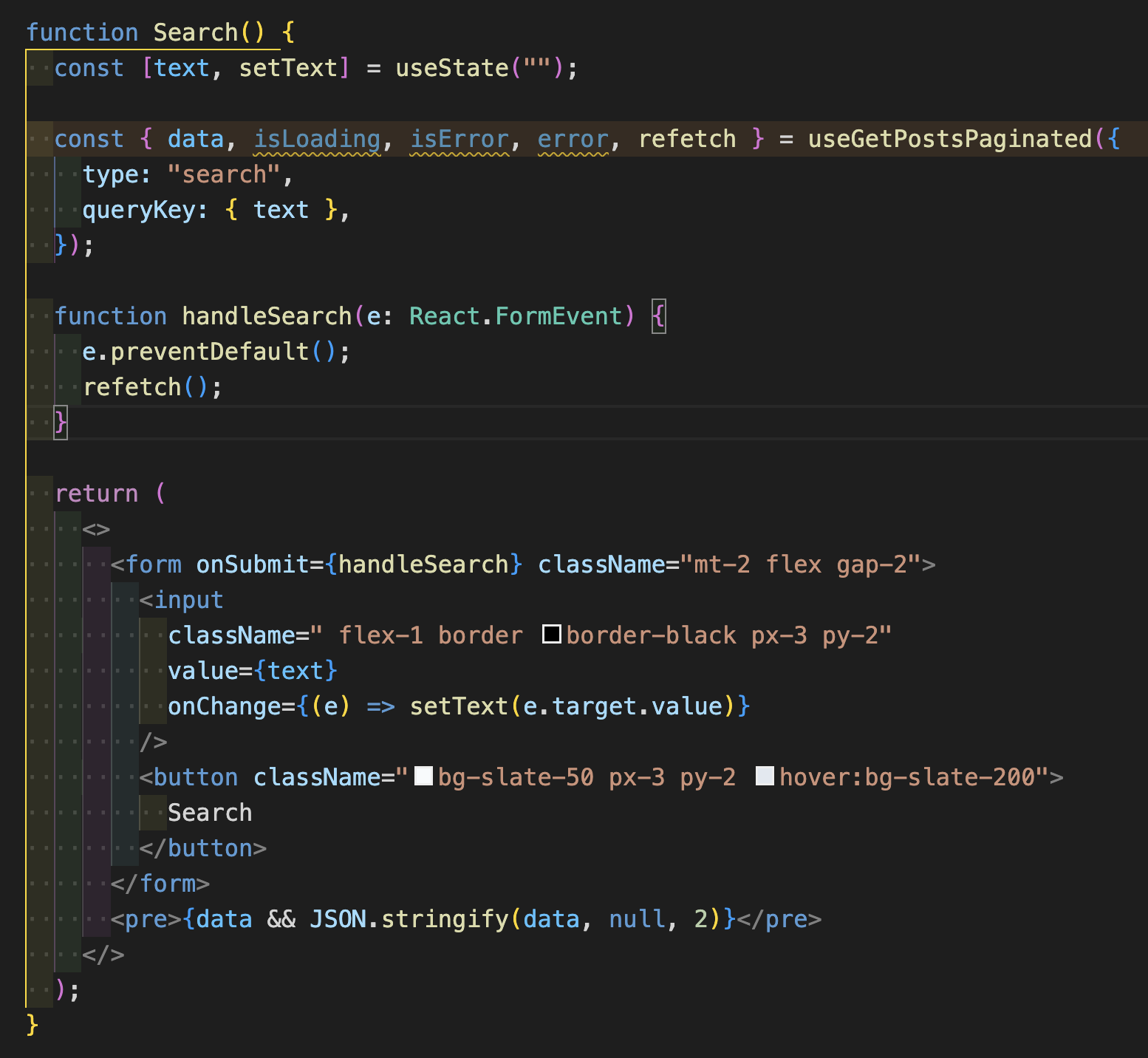This screenshot has height=1058, width=1148.
Task: Click the null argument in stringify
Action: click(637, 919)
